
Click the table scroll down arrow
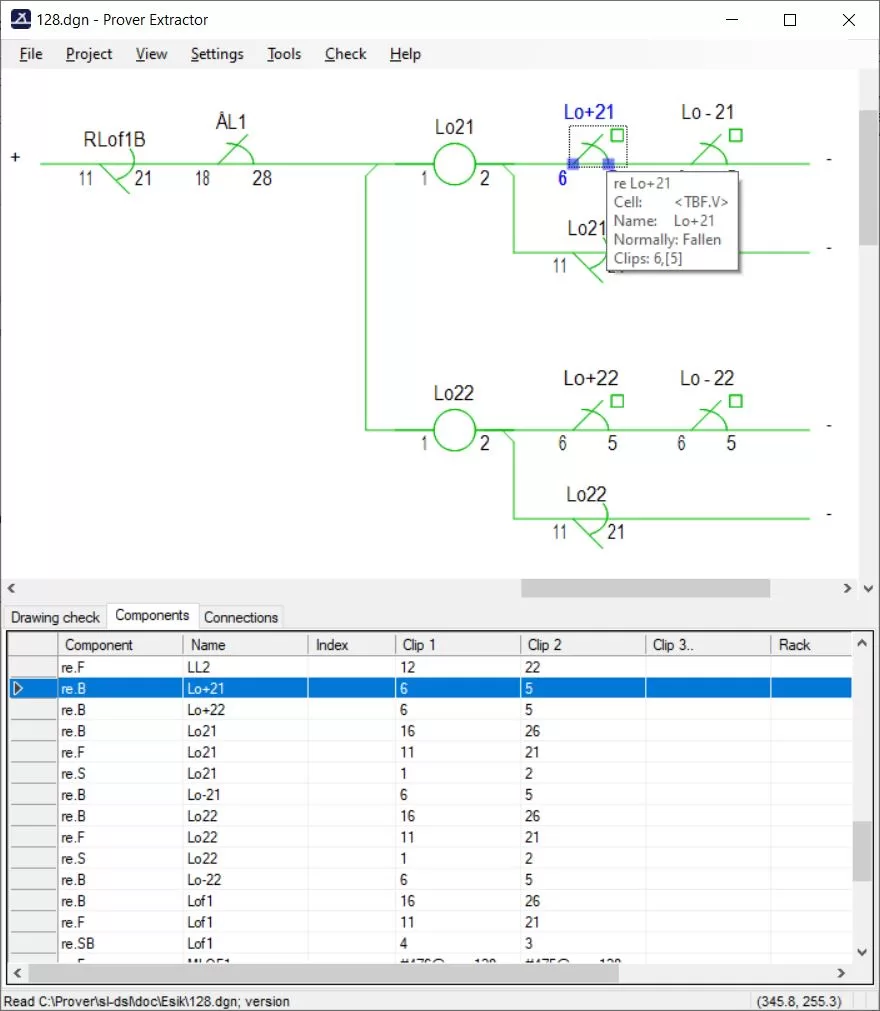[x=862, y=952]
